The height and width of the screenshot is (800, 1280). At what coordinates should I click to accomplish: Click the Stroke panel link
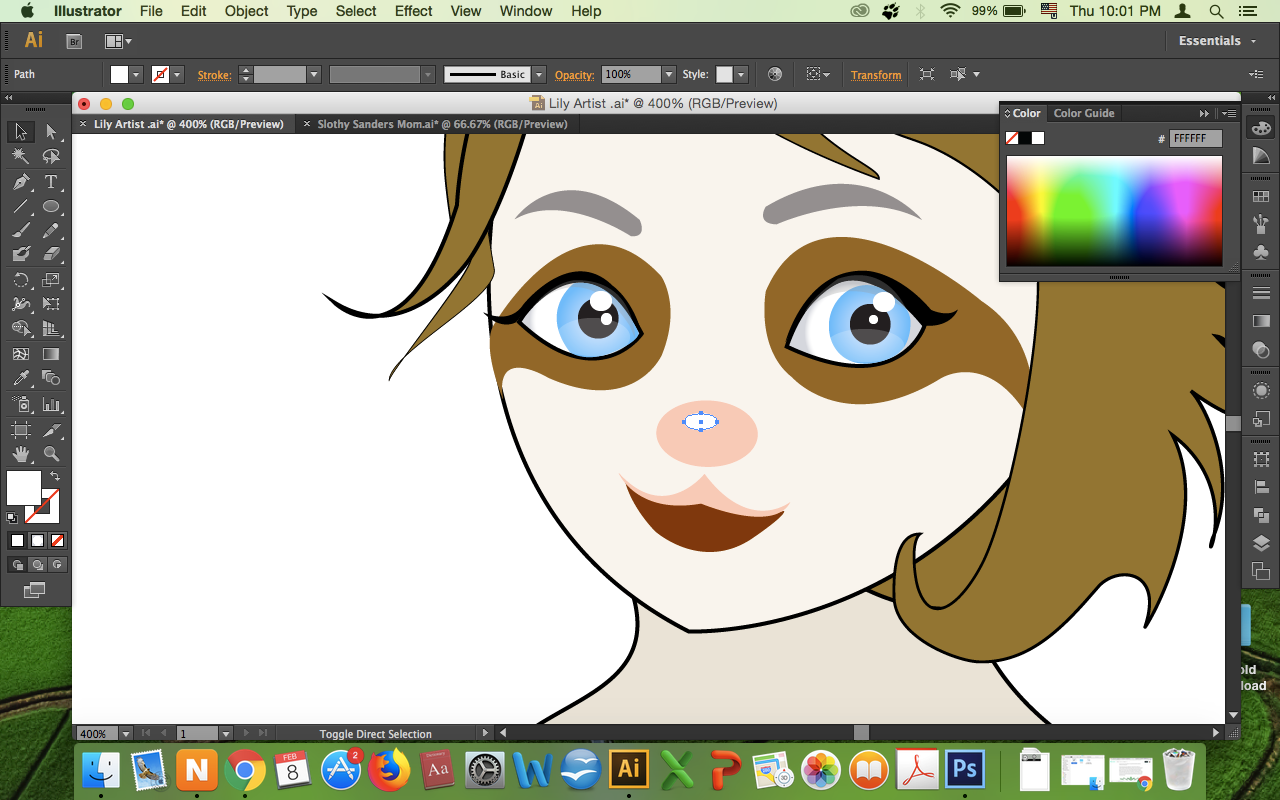point(214,75)
